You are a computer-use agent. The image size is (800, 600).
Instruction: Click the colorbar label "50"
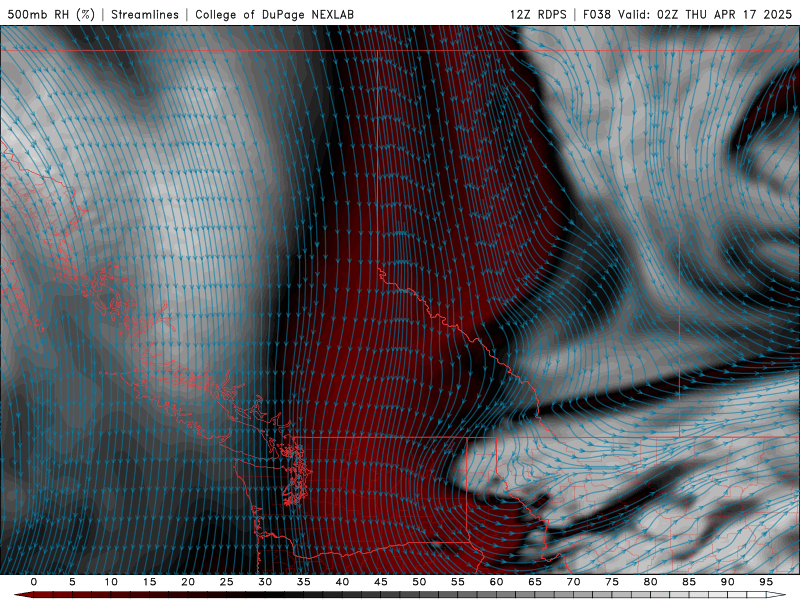tap(419, 582)
